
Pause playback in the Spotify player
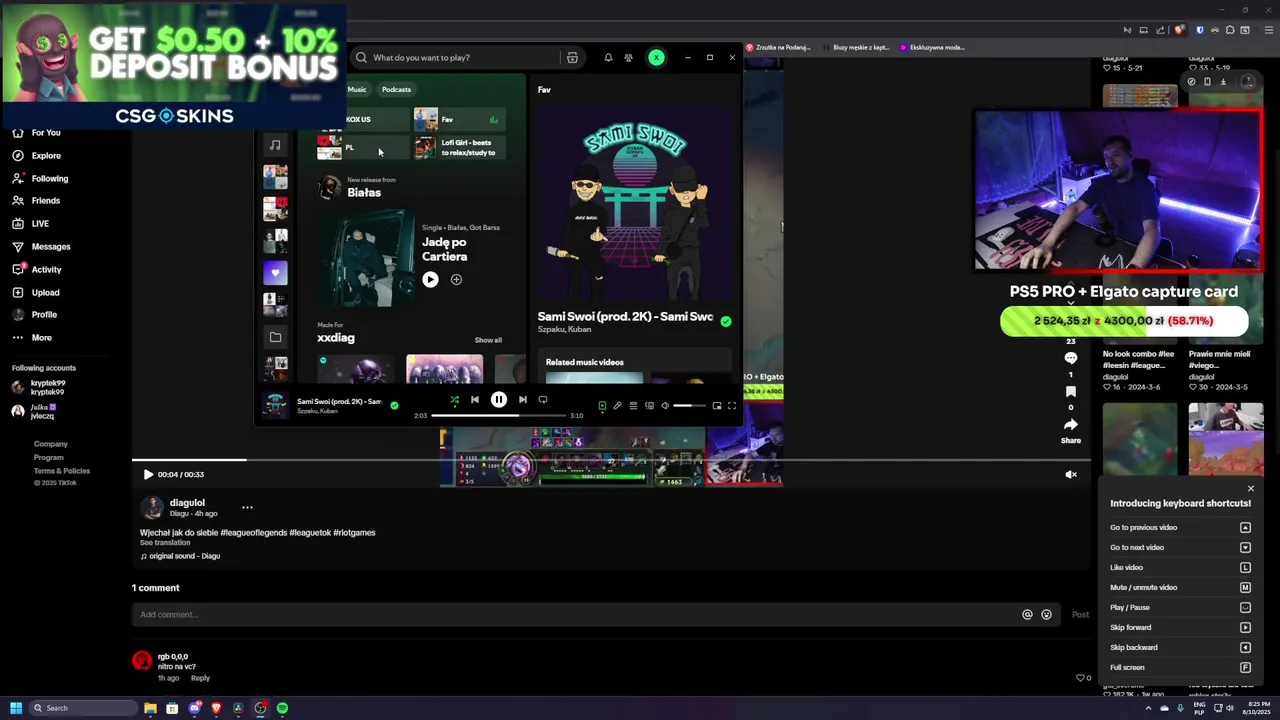(x=499, y=400)
